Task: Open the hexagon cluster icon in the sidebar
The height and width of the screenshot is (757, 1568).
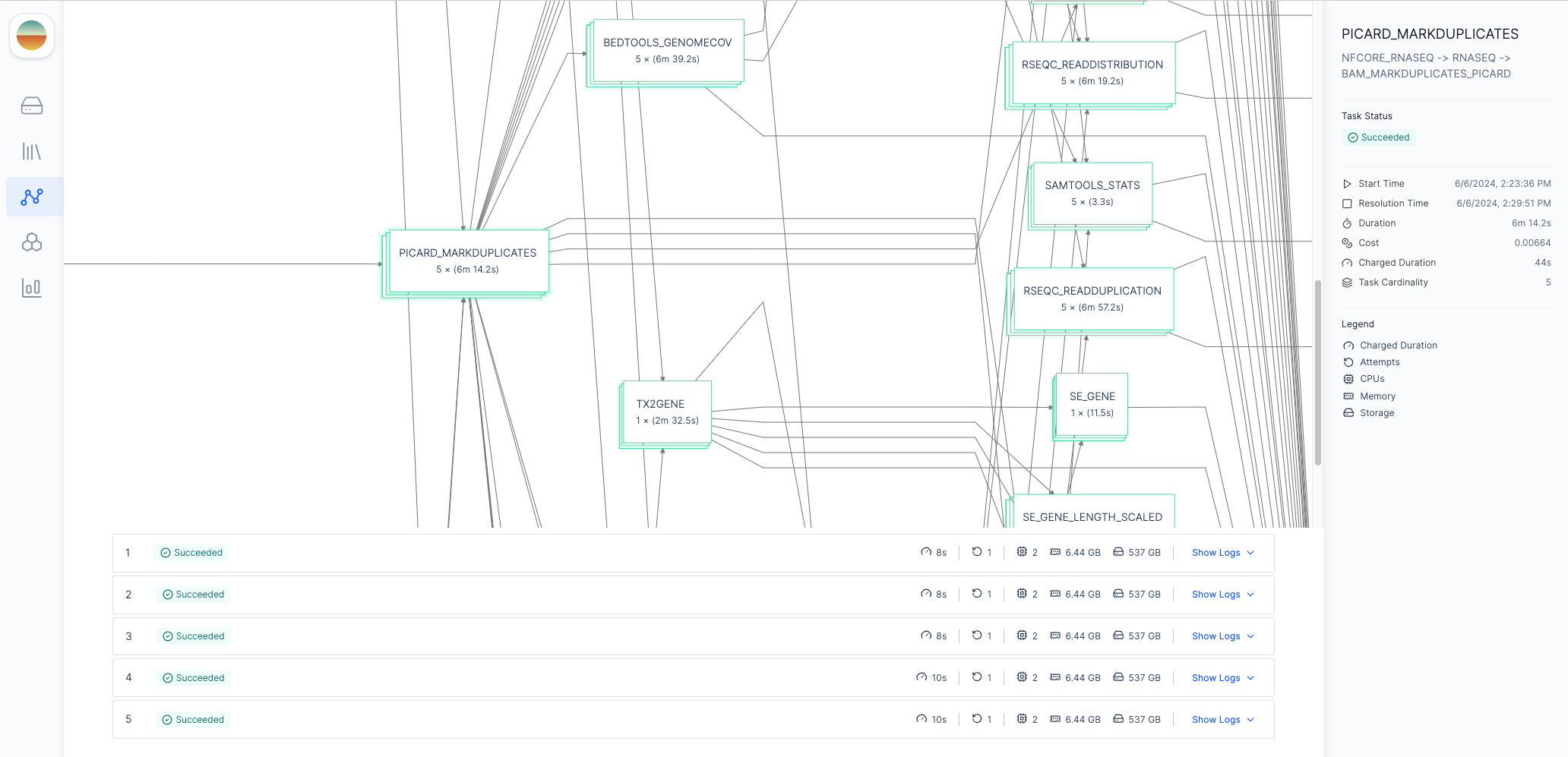Action: [x=32, y=242]
